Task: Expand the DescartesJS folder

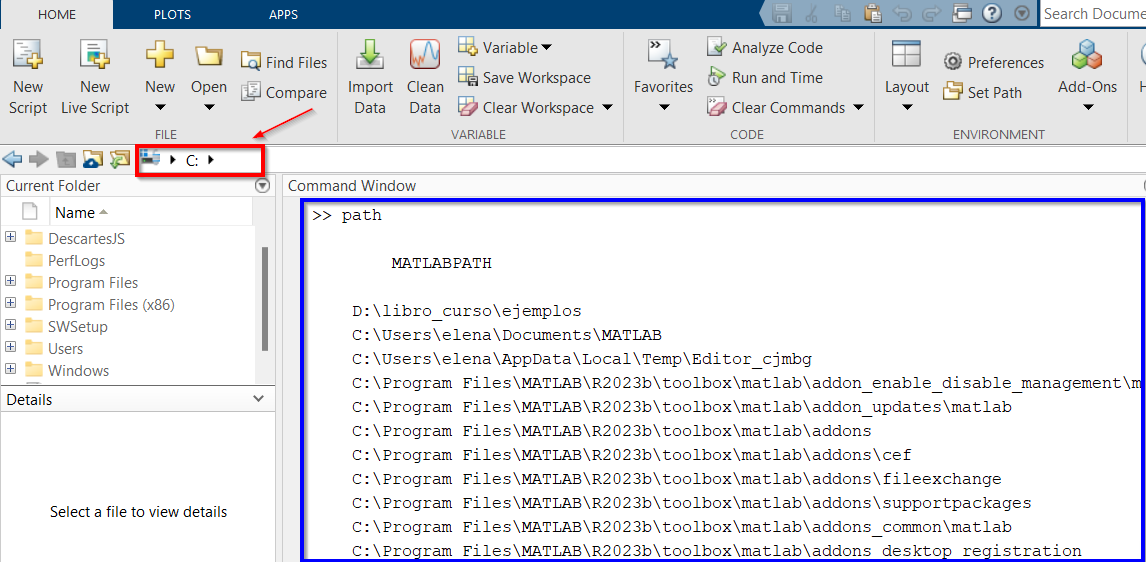Action: pyautogui.click(x=10, y=237)
